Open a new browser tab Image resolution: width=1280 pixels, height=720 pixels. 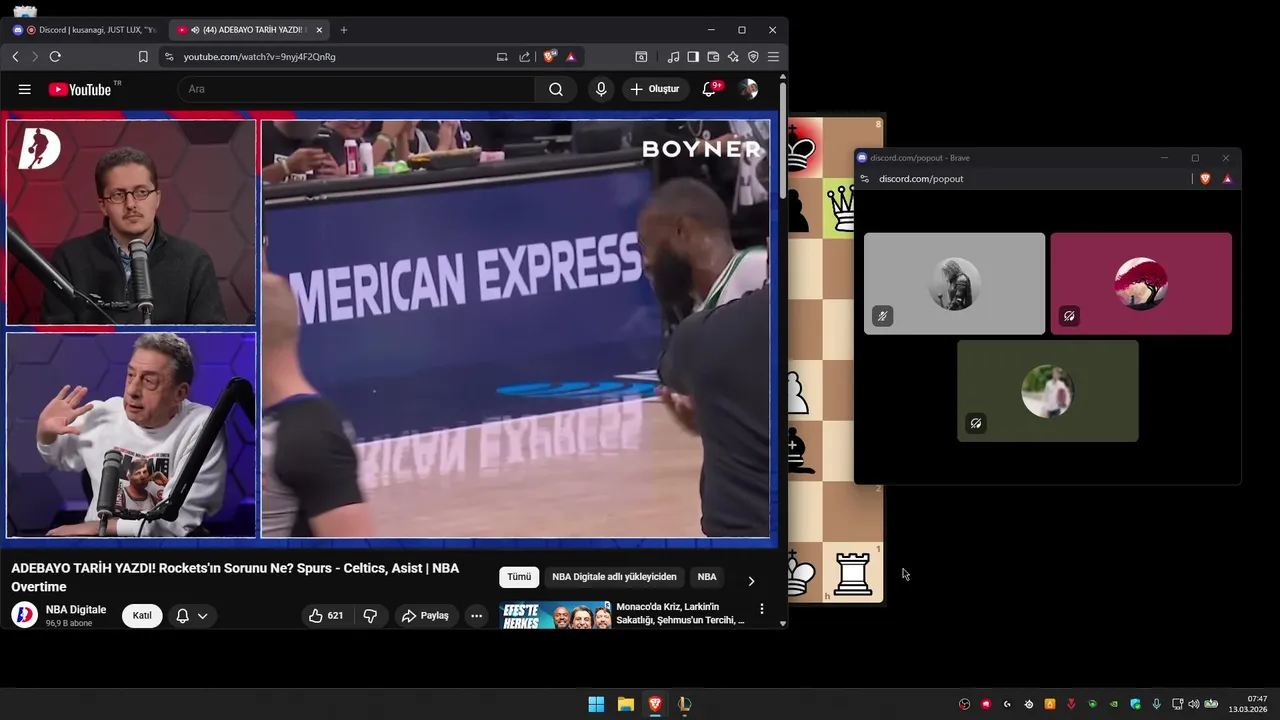coord(344,30)
